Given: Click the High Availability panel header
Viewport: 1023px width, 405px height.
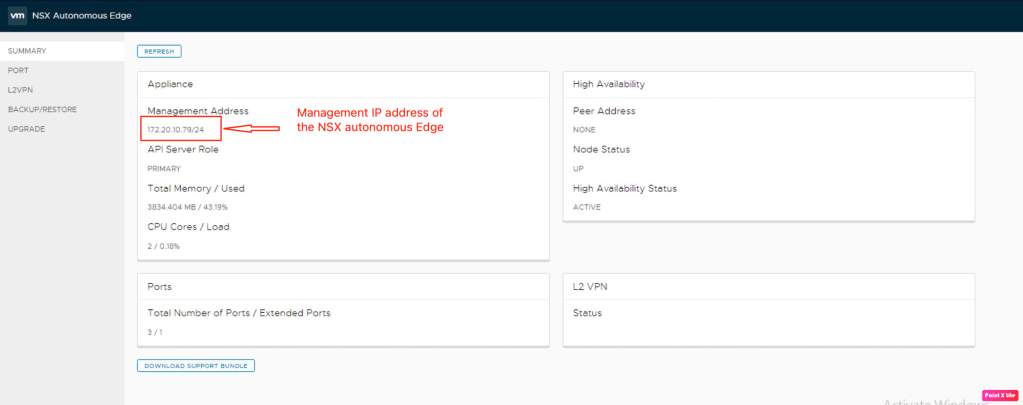Looking at the screenshot, I should (608, 84).
